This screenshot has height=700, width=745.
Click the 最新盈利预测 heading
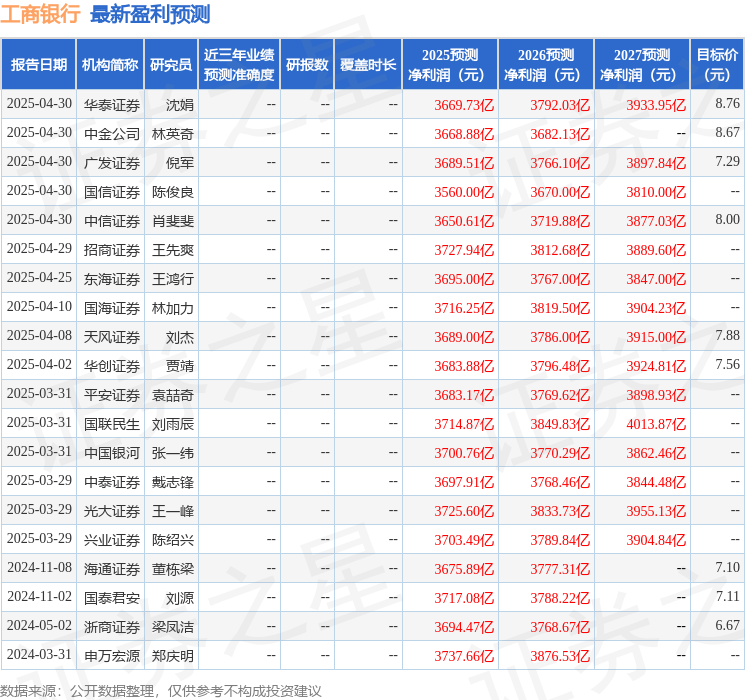150,14
